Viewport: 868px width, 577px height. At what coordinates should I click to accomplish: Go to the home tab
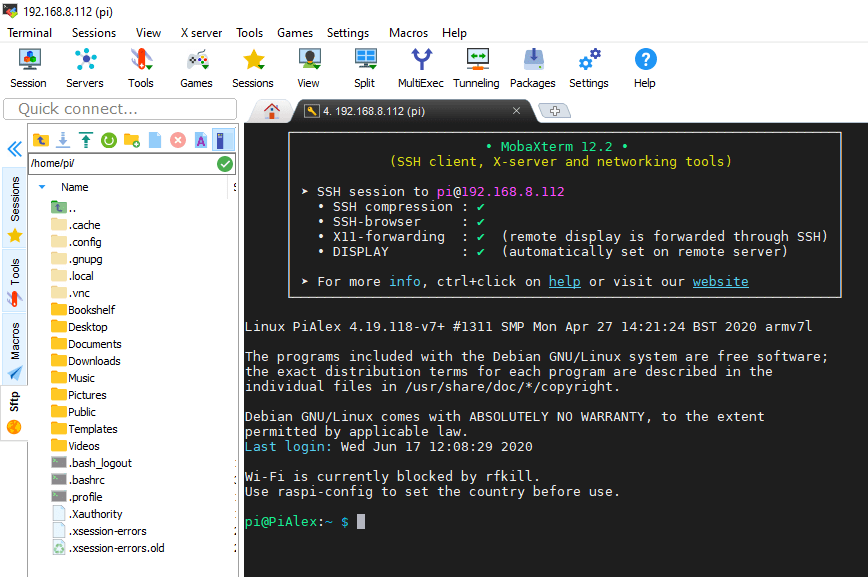(271, 111)
